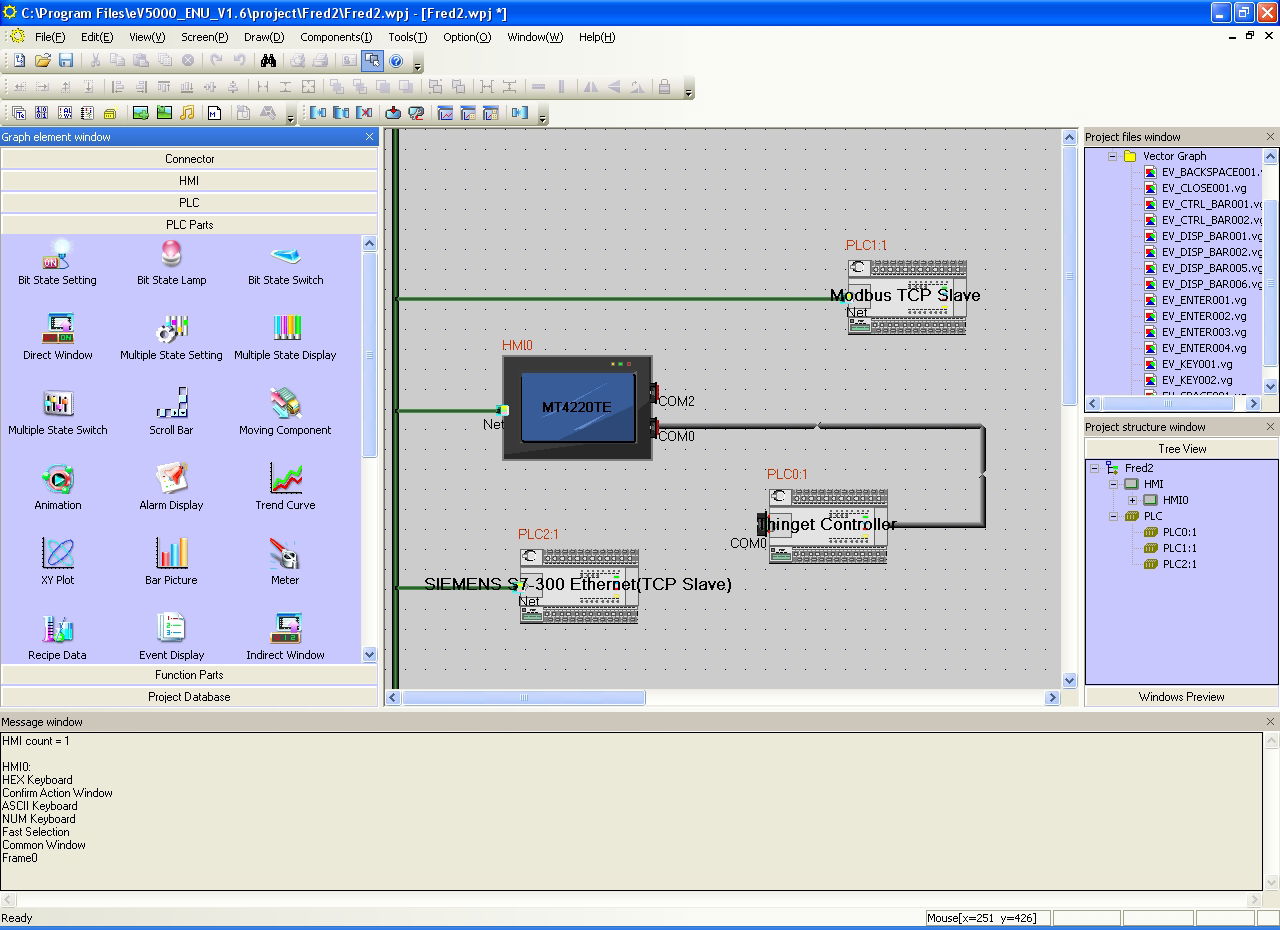
Task: Select the Recipe Data component
Action: pyautogui.click(x=57, y=637)
